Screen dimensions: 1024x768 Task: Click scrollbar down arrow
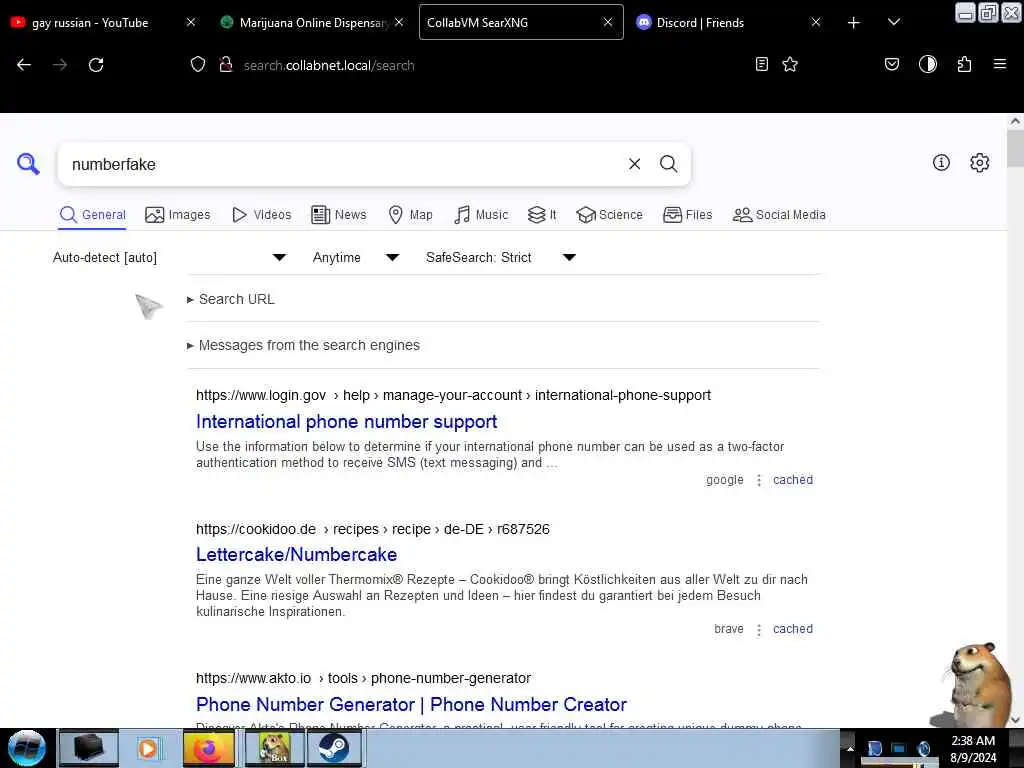pos(1015,720)
